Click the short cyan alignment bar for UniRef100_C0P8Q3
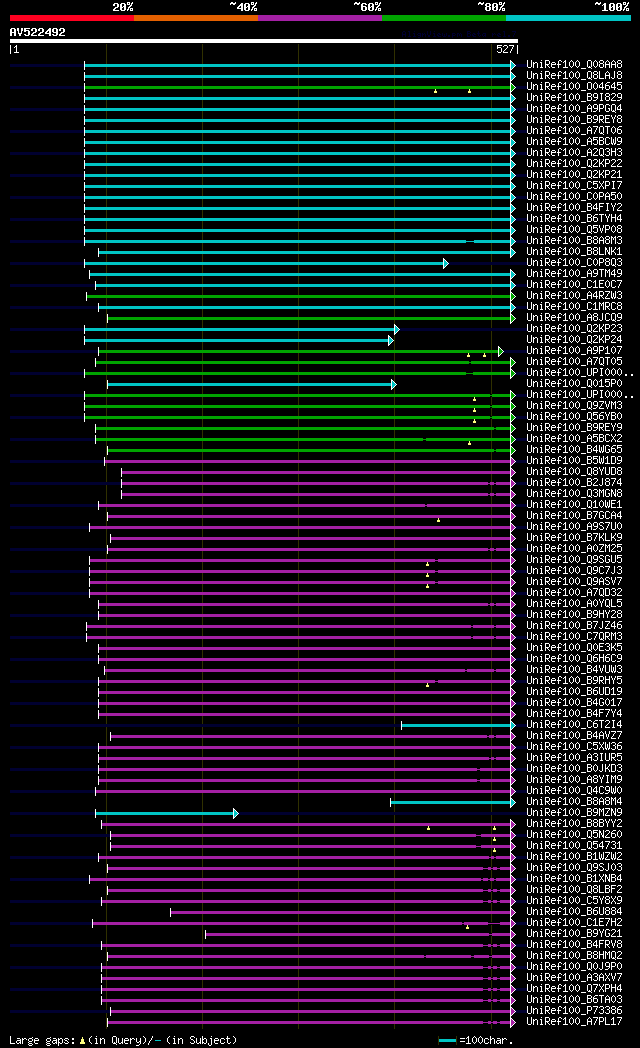 pyautogui.click(x=267, y=263)
